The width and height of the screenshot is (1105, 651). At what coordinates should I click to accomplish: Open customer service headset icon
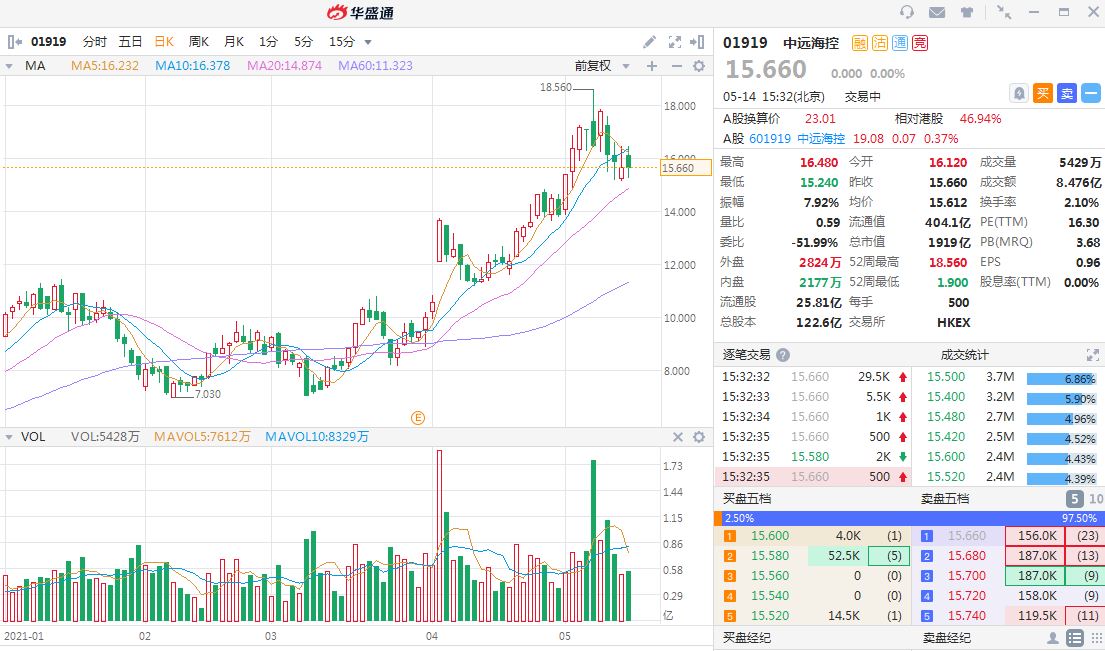907,12
